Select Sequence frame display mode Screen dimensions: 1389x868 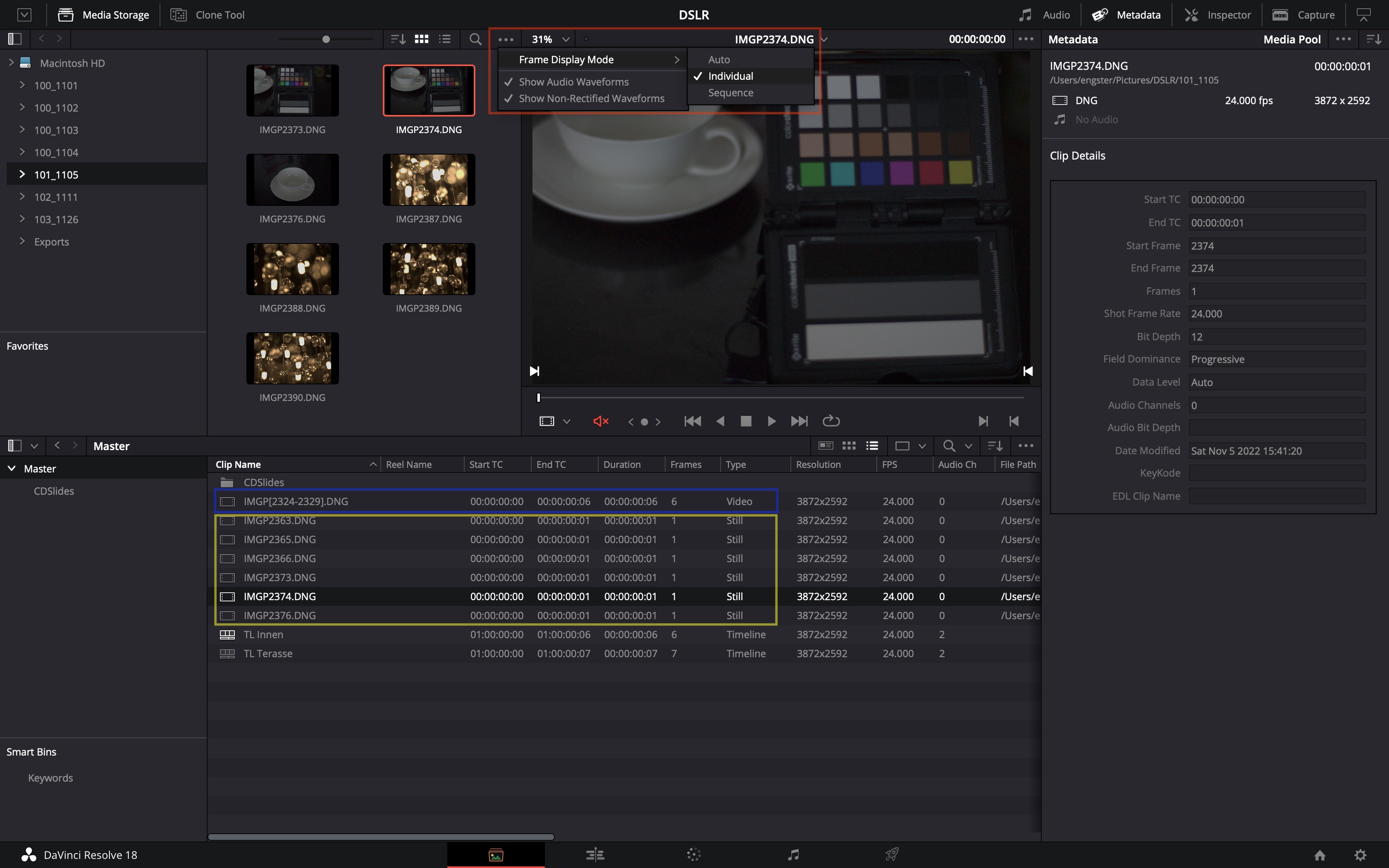tap(730, 93)
